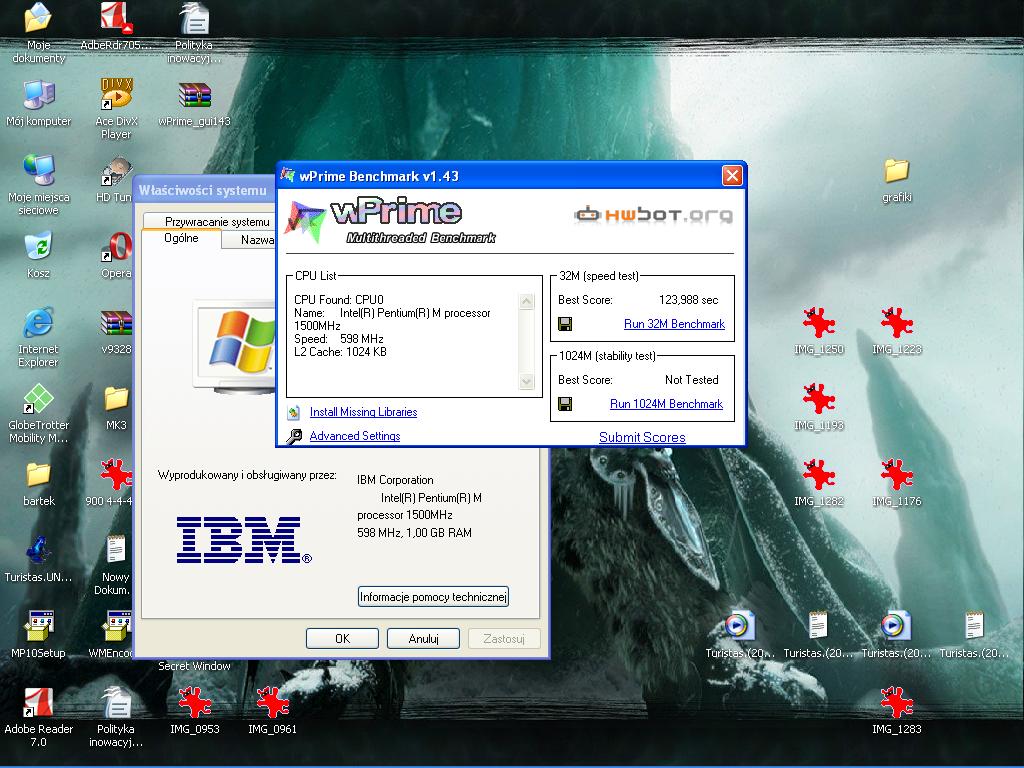Select the IMG_0953 image icon

pos(195,711)
